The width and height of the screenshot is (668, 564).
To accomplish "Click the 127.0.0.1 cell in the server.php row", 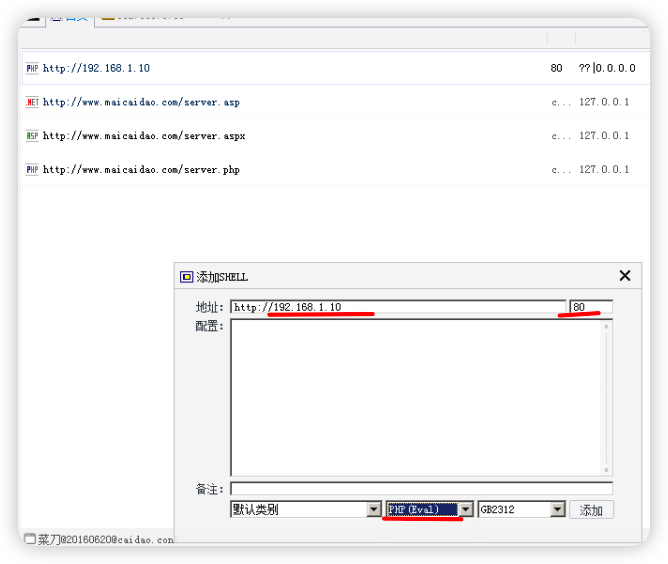I will (x=604, y=169).
